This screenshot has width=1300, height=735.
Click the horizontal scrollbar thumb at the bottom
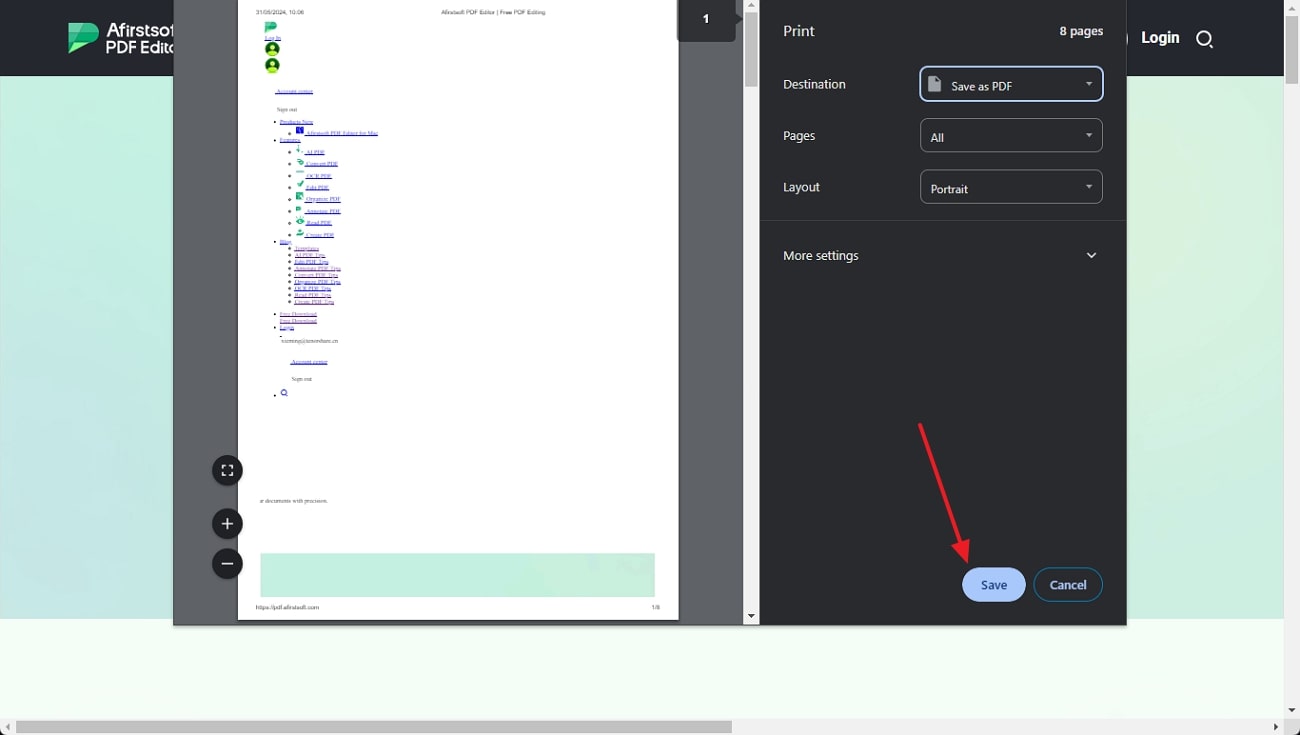coord(374,727)
